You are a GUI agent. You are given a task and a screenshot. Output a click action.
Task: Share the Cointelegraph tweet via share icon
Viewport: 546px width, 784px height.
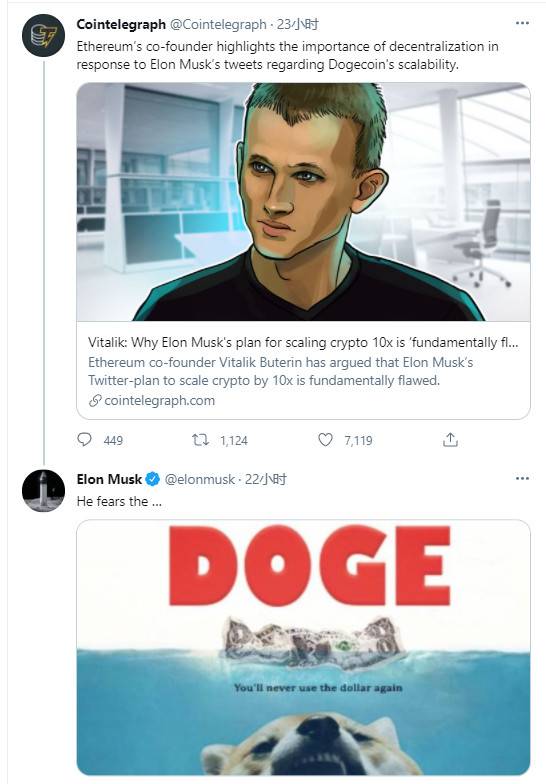[x=450, y=440]
